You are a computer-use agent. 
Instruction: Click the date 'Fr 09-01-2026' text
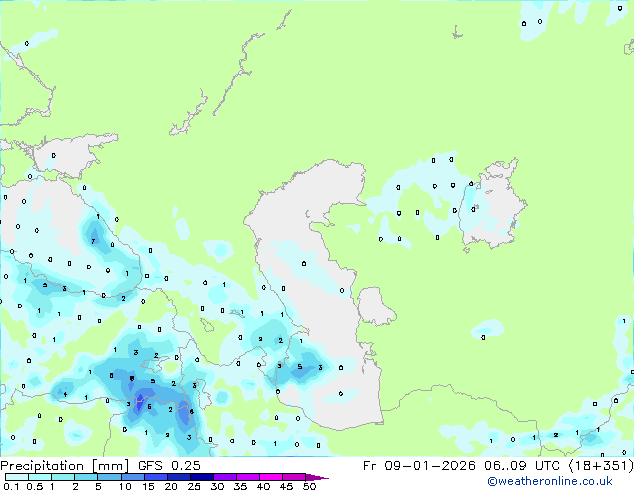click(419, 466)
